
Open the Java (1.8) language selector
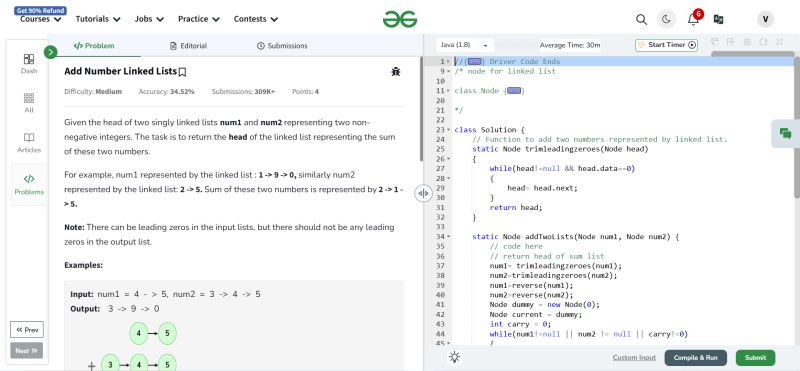click(464, 45)
